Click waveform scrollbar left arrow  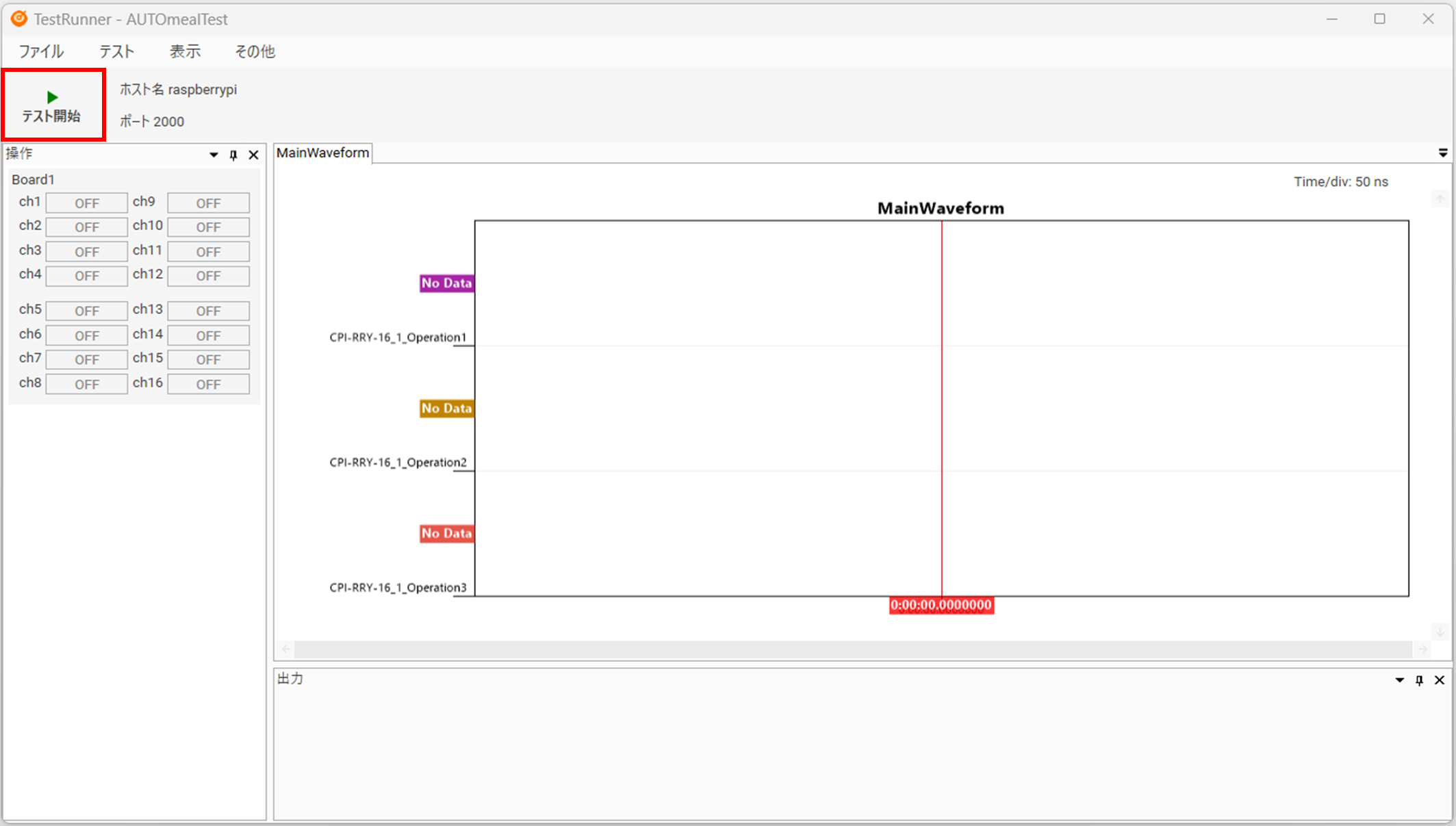tap(286, 649)
